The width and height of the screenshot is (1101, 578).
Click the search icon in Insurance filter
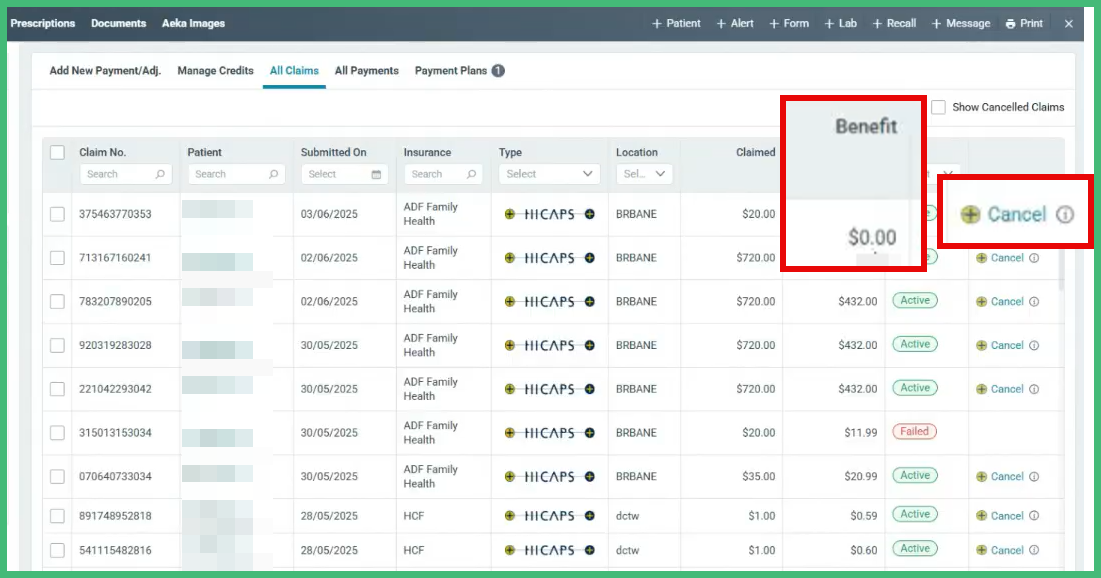point(471,174)
